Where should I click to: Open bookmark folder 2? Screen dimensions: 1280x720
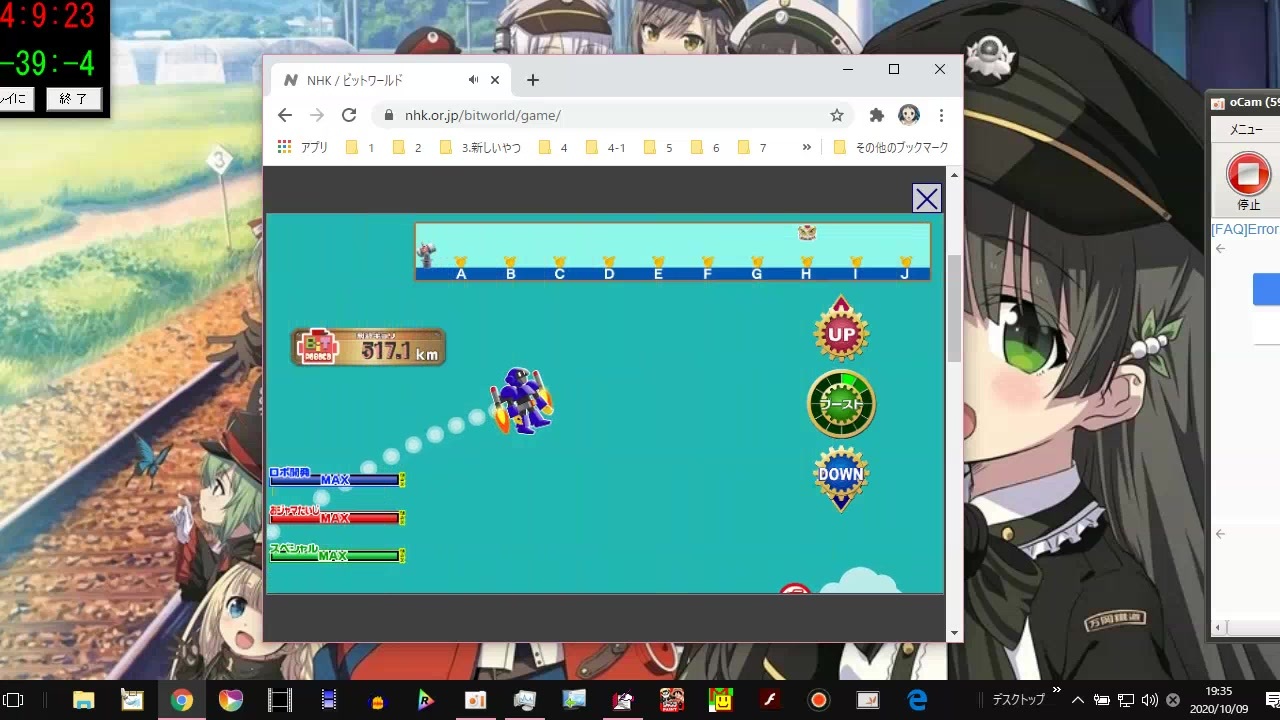tap(408, 147)
